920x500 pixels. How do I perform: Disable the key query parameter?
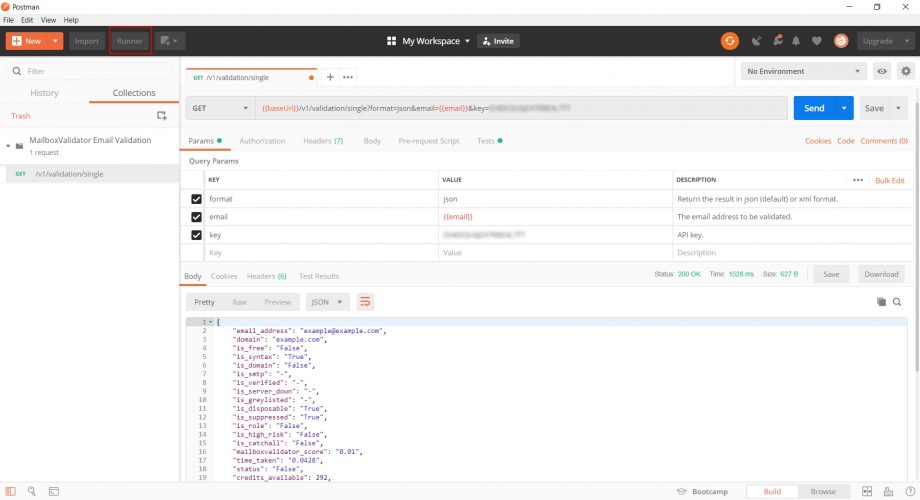coord(196,235)
